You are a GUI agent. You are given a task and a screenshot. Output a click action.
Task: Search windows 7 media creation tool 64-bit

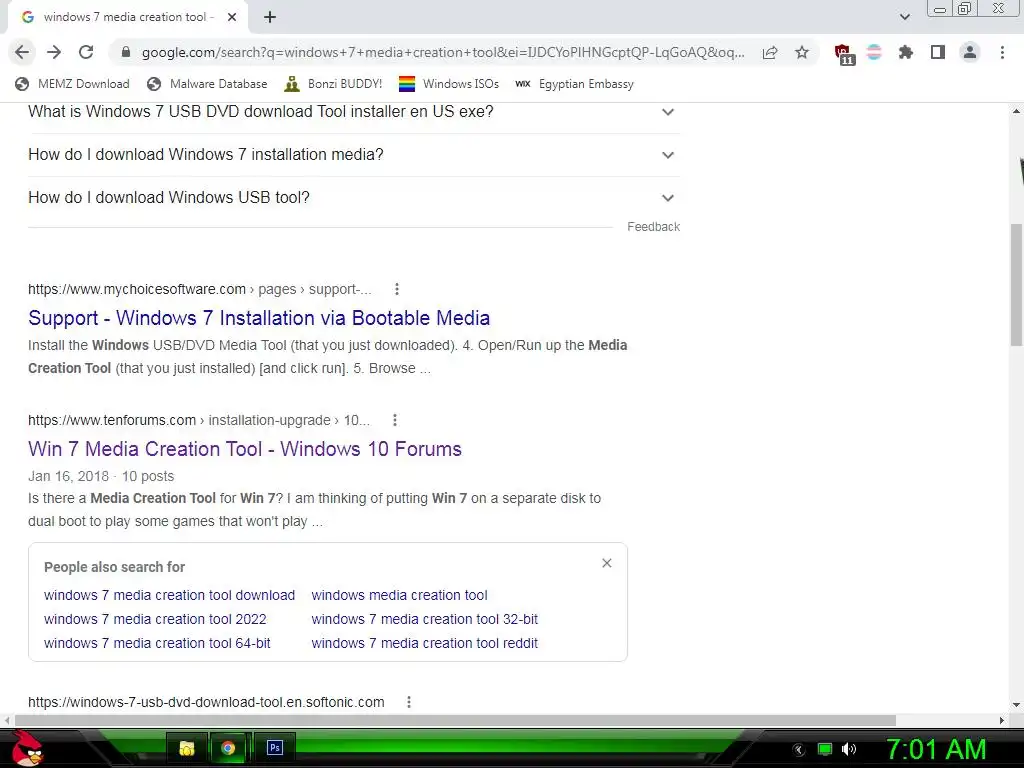(x=157, y=643)
